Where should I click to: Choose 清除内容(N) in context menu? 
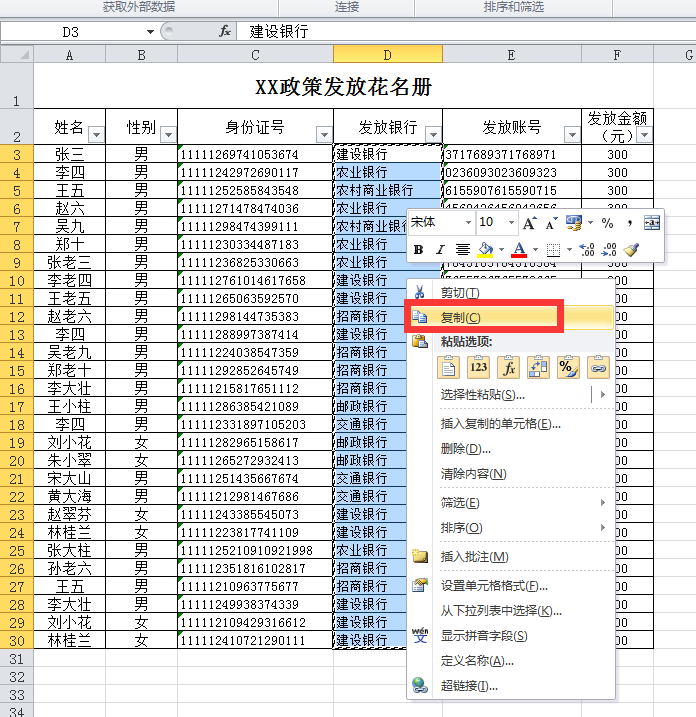coord(510,474)
